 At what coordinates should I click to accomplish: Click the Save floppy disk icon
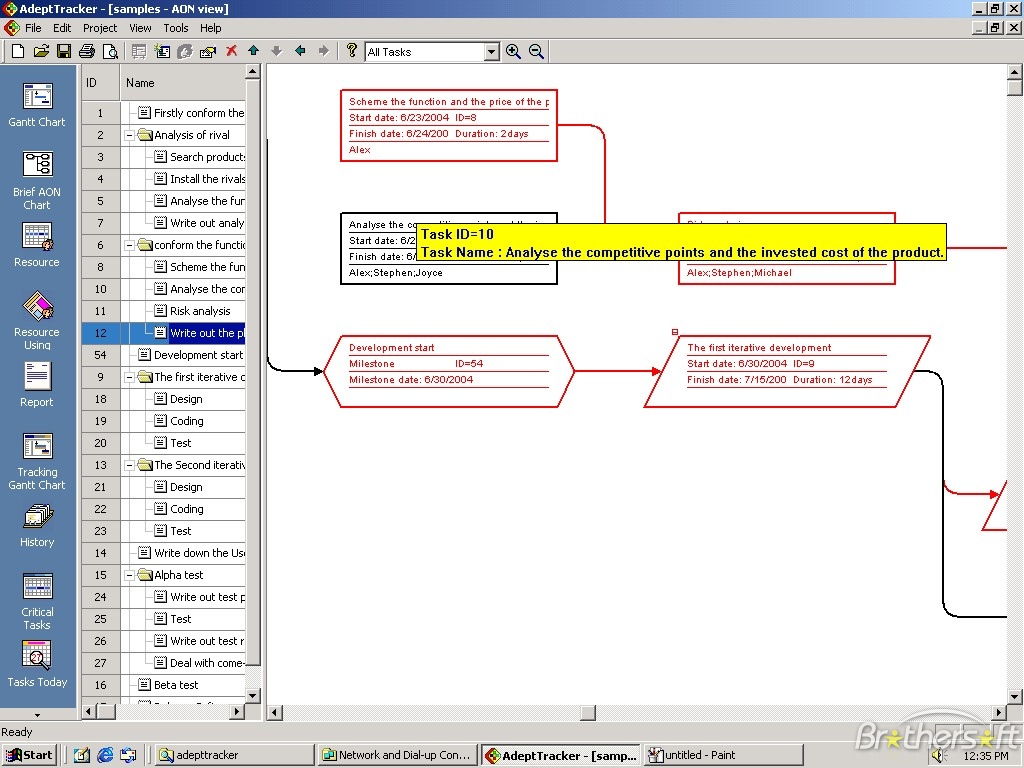63,51
